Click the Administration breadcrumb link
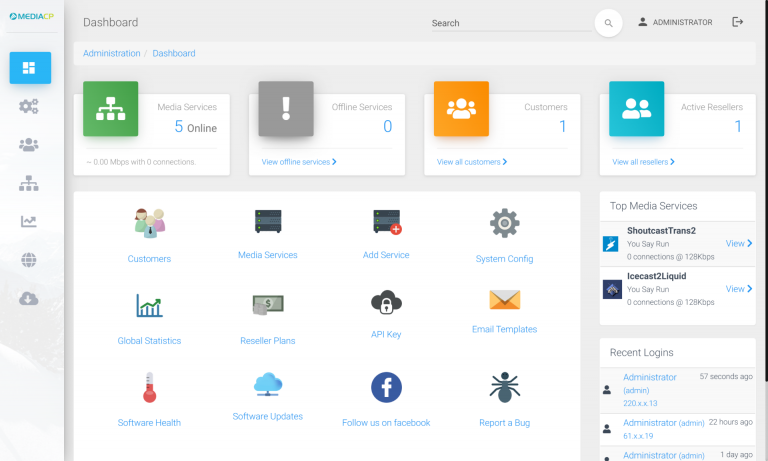Viewport: 768px width, 461px height. pos(111,53)
